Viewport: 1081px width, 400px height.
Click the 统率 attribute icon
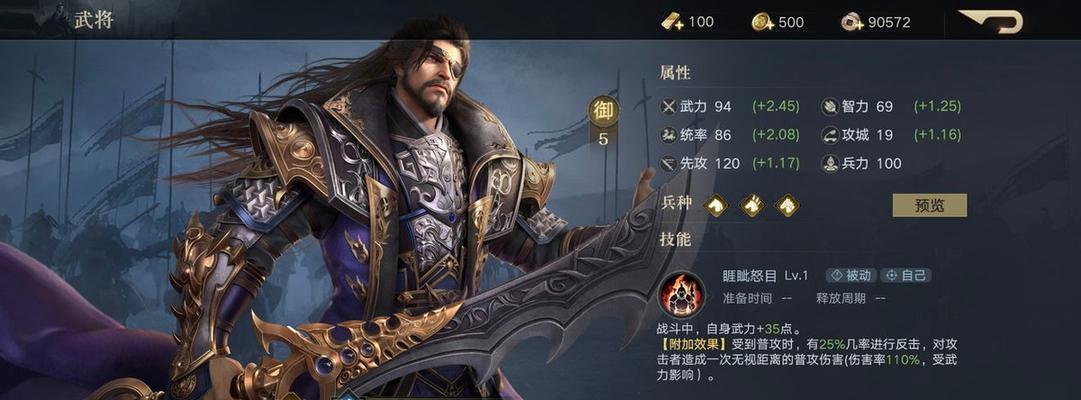click(669, 134)
